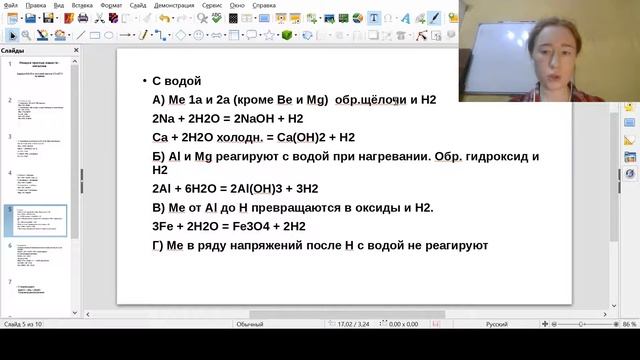640x360 pixels.
Task: Click the Insert Image icon
Action: pyautogui.click(x=329, y=18)
